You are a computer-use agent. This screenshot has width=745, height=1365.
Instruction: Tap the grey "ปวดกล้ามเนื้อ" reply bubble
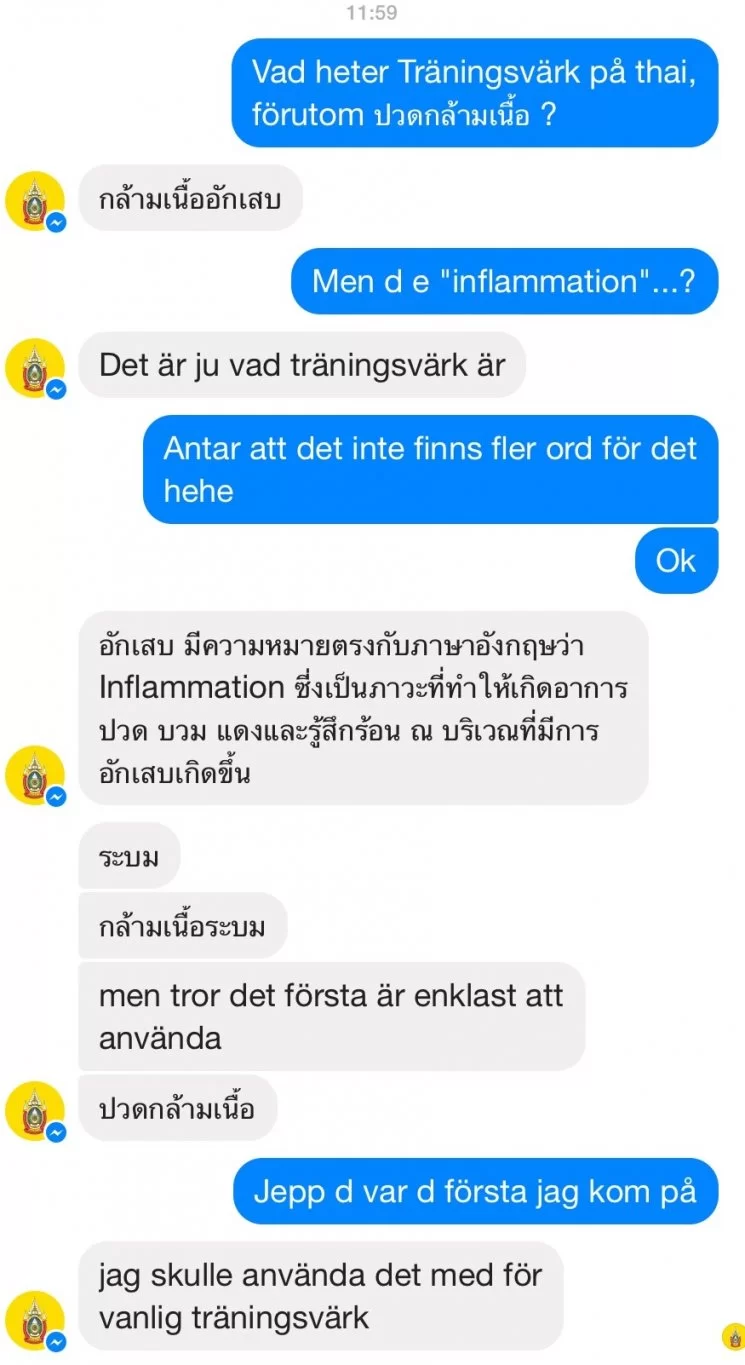tap(177, 1108)
